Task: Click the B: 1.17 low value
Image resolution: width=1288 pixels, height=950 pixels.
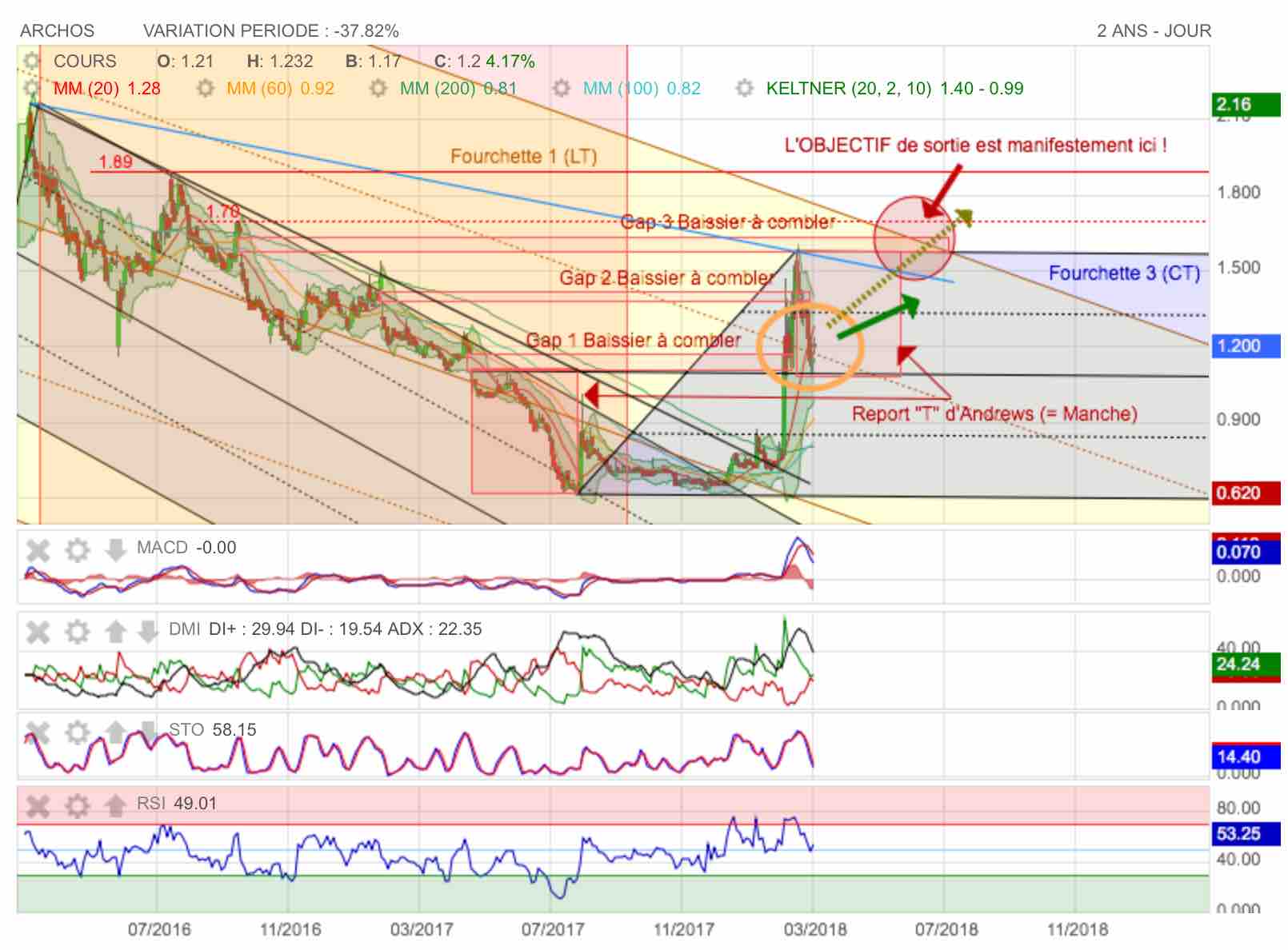Action: point(374,62)
